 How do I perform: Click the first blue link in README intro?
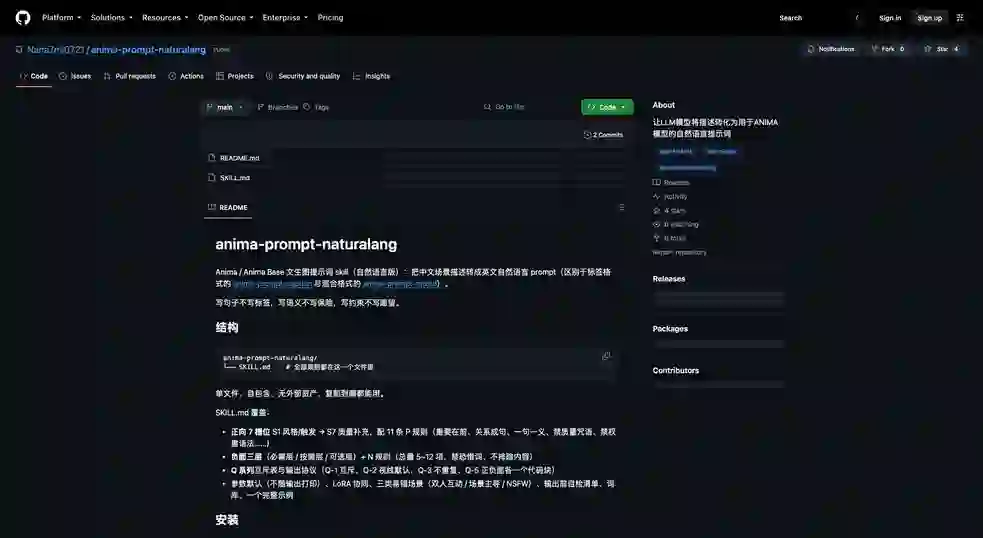[272, 284]
